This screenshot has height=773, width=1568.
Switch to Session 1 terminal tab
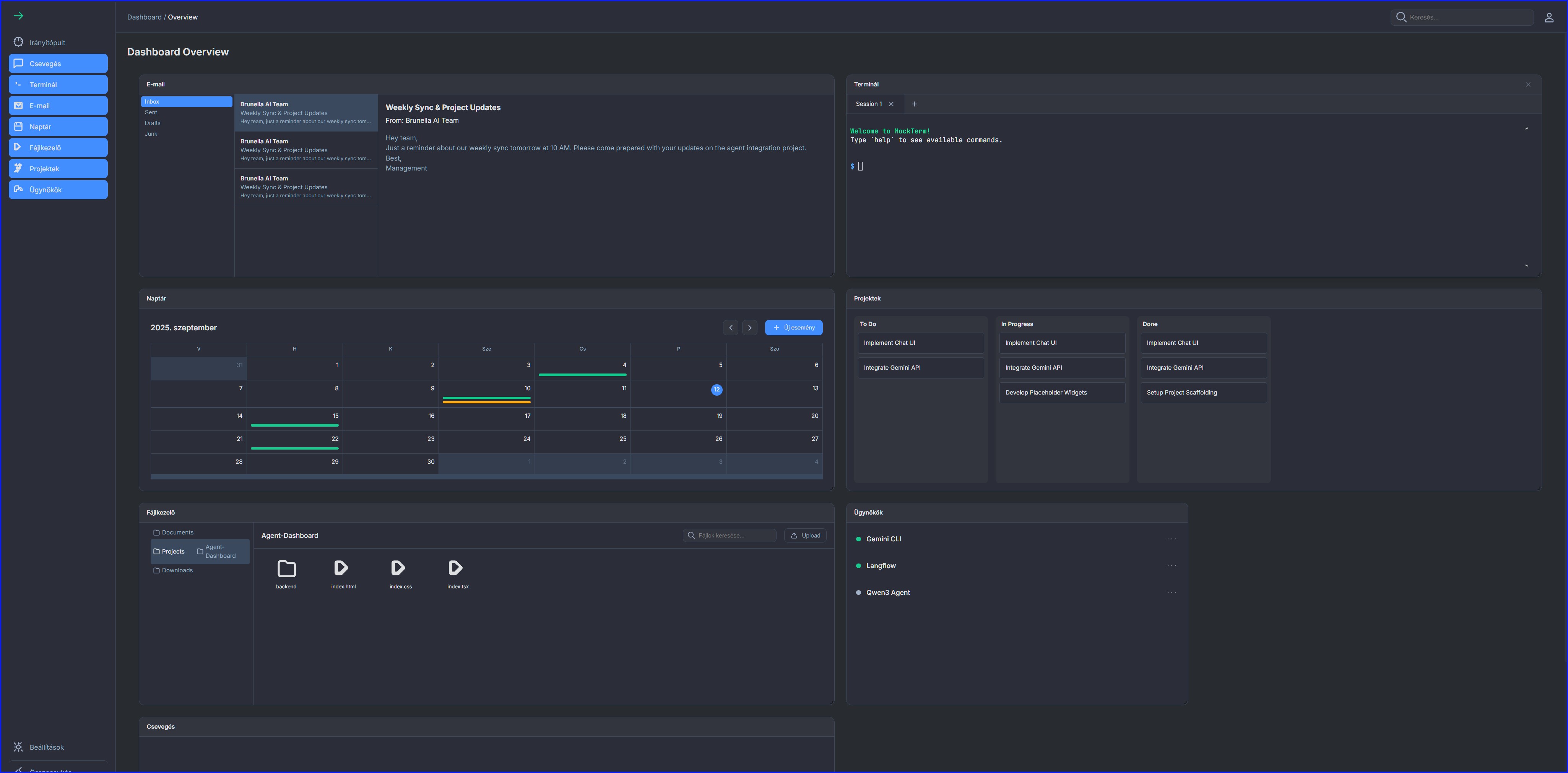(868, 104)
